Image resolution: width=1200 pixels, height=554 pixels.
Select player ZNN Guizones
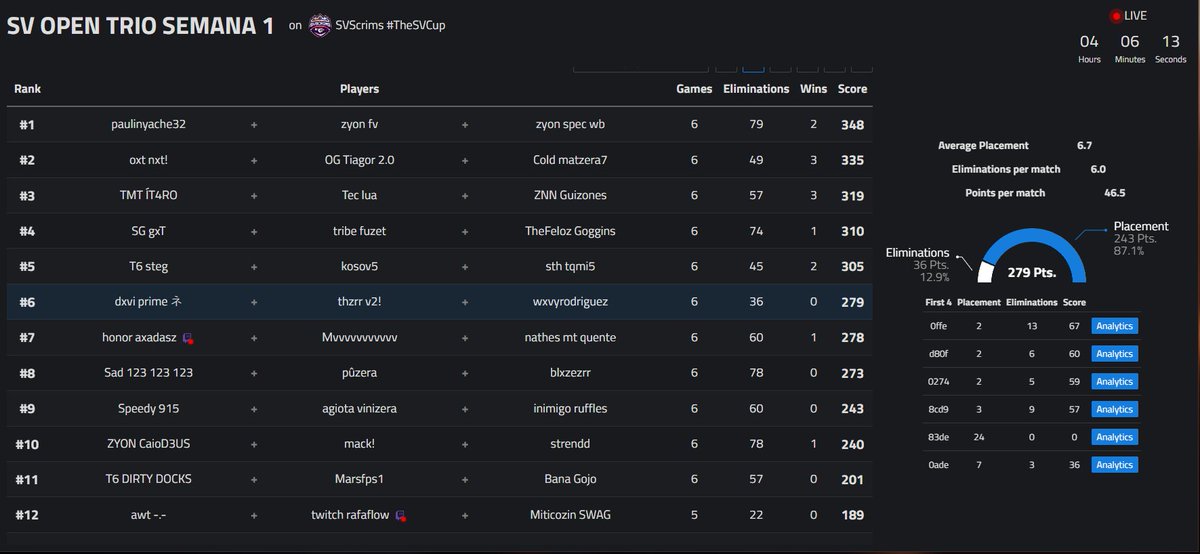570,196
